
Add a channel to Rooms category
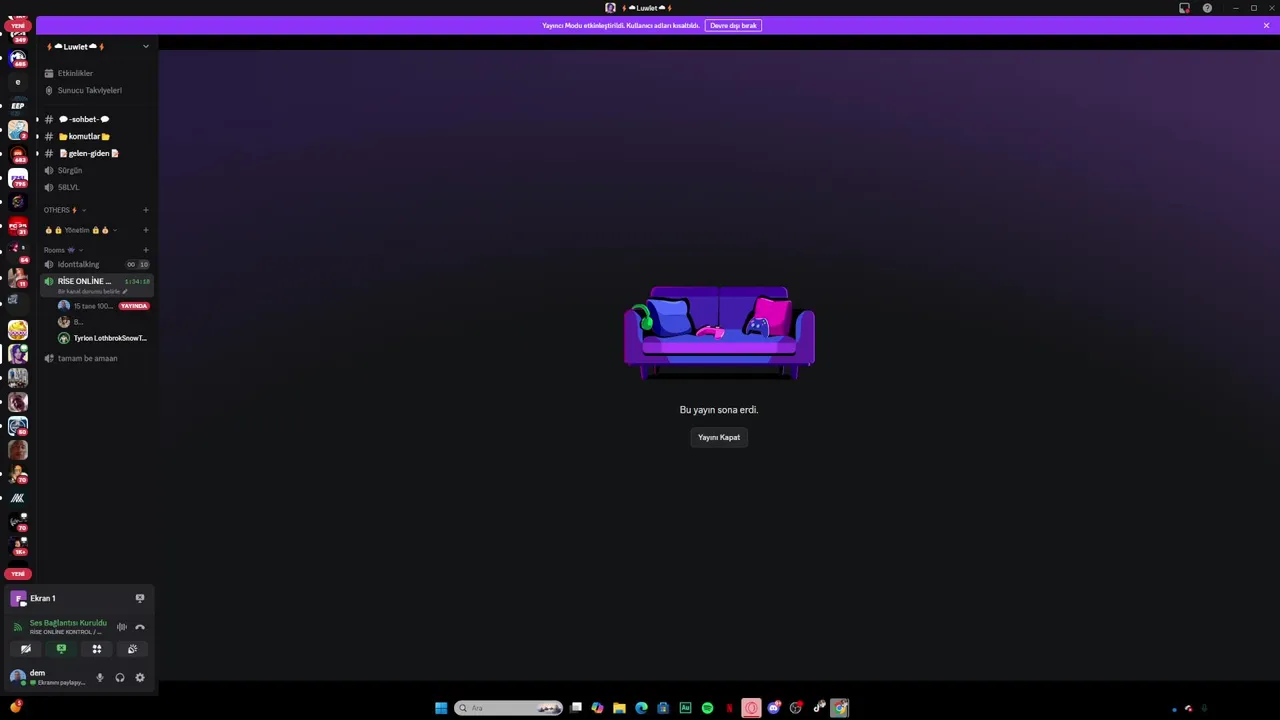(145, 250)
